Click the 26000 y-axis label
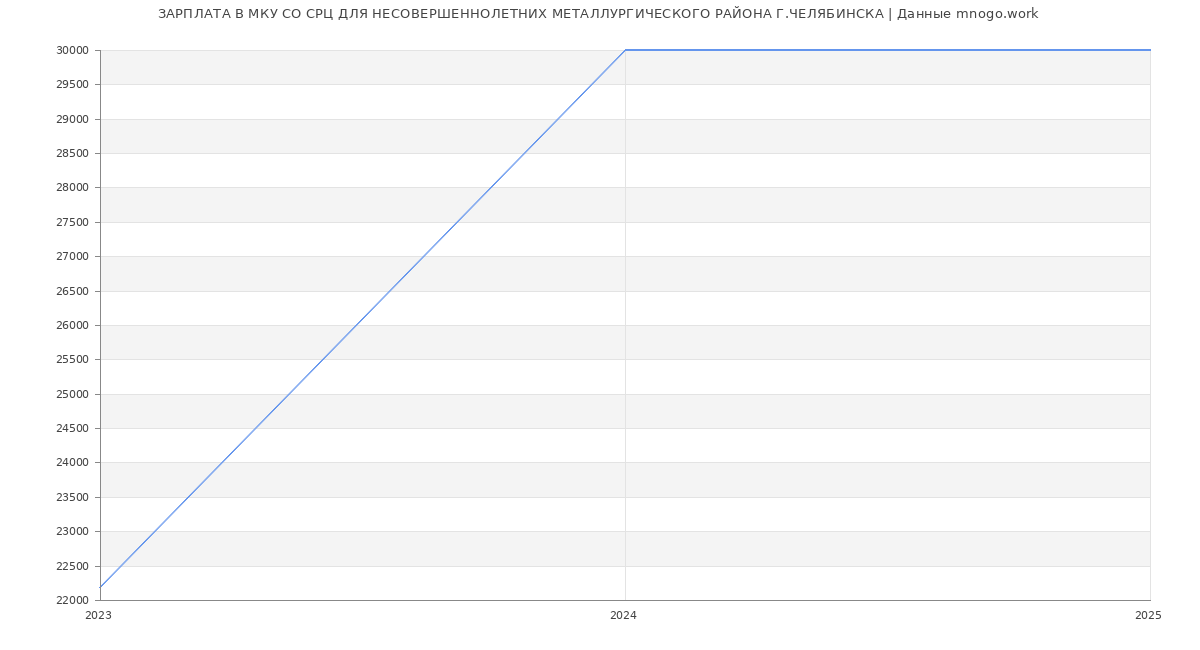This screenshot has width=1200, height=650. (72, 325)
